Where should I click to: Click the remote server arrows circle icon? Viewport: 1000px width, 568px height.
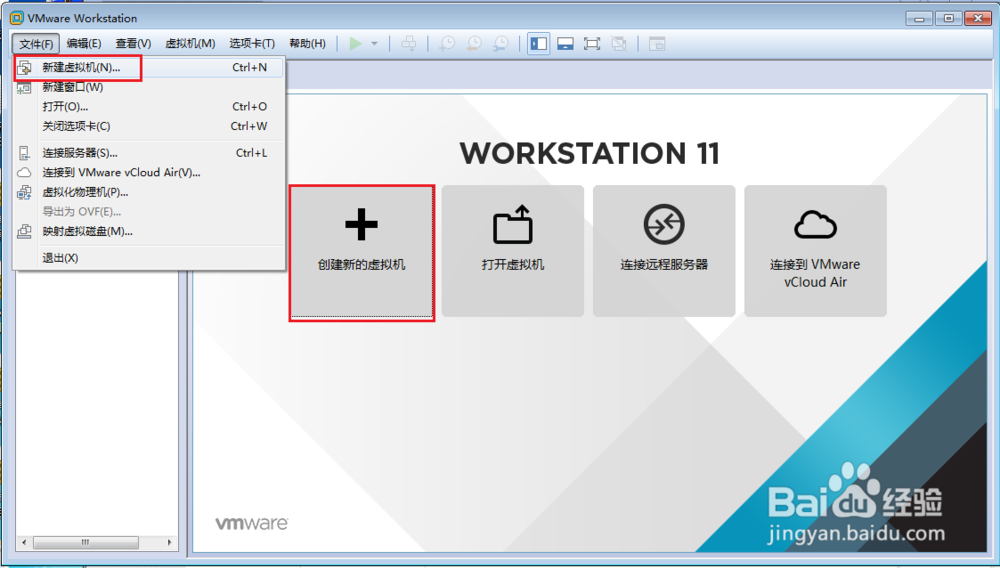pos(664,224)
